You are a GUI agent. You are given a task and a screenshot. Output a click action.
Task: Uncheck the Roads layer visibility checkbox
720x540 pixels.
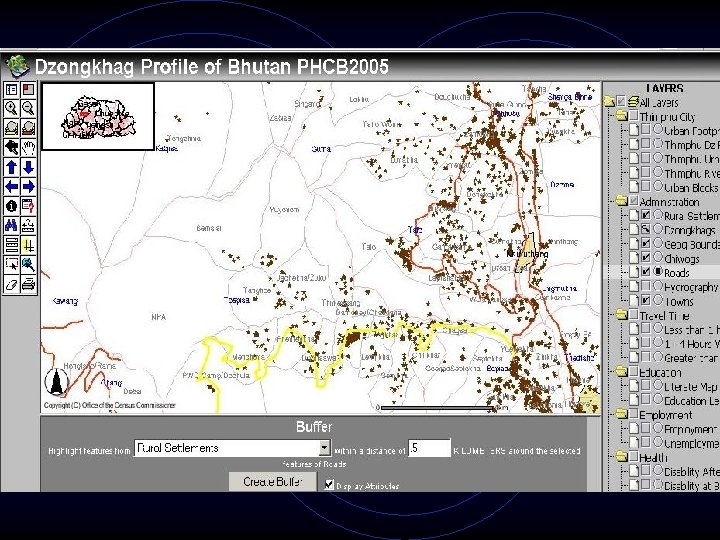[x=646, y=271]
